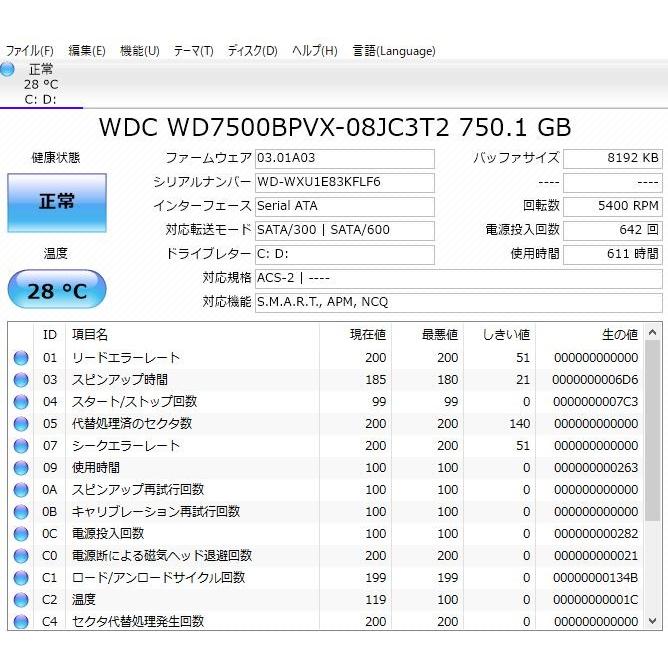Screen dimensions: 668x668
Task: Click the blue status circle beside 正常 28 °C
Action: [7, 69]
